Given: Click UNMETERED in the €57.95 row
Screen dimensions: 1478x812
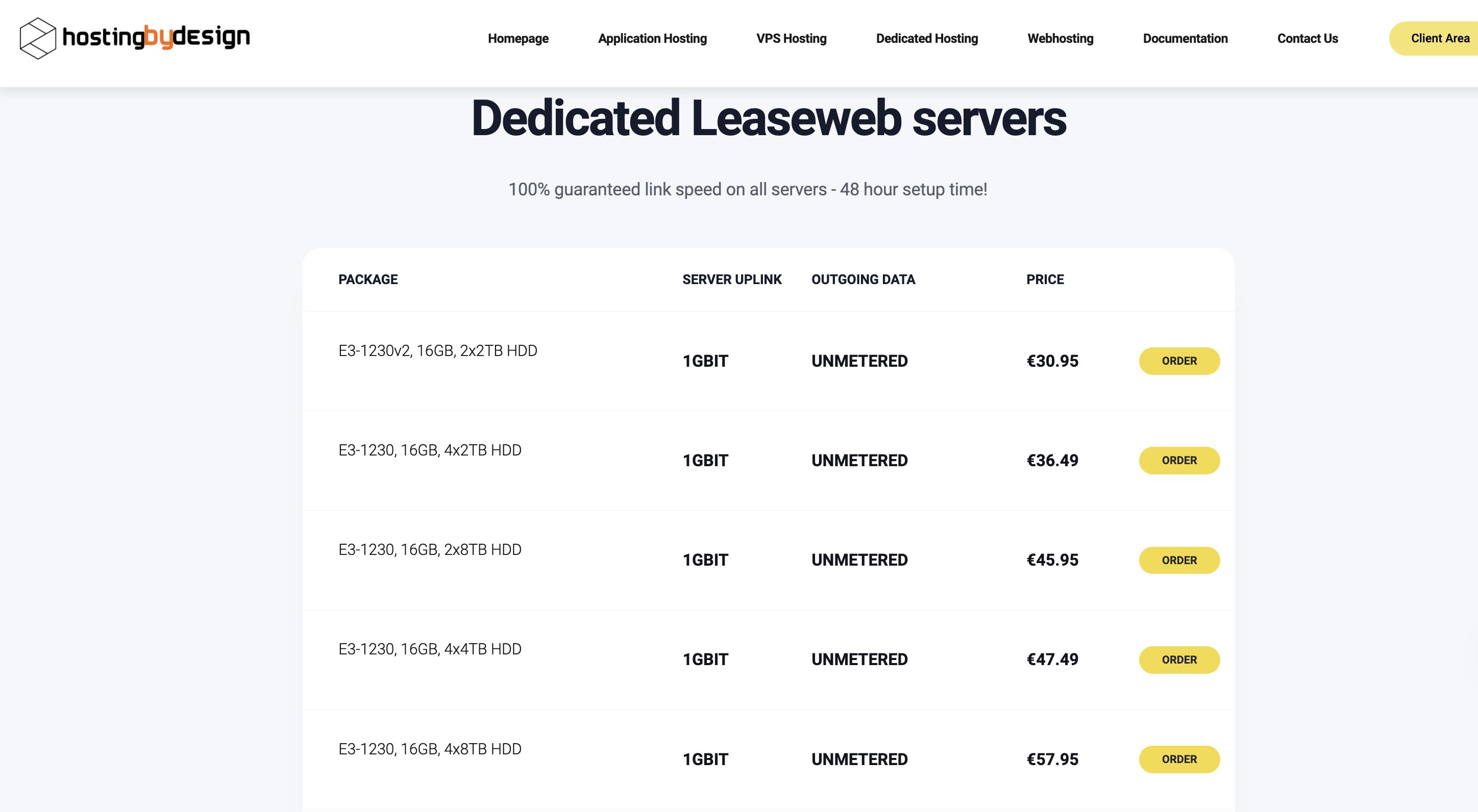Looking at the screenshot, I should click(x=859, y=759).
